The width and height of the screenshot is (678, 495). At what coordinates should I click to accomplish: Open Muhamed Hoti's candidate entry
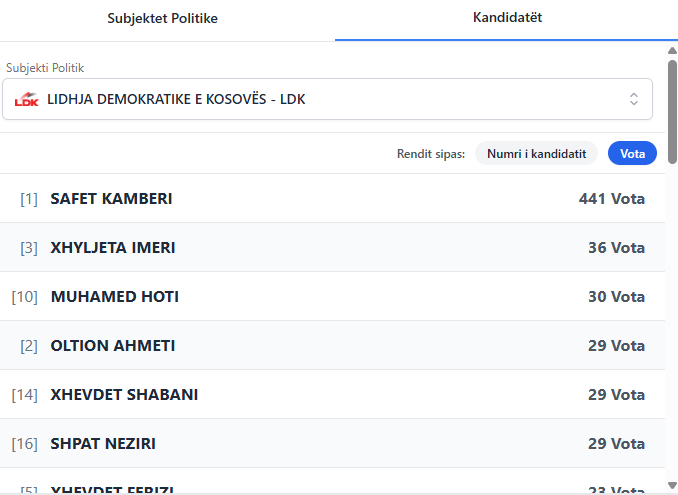point(115,297)
